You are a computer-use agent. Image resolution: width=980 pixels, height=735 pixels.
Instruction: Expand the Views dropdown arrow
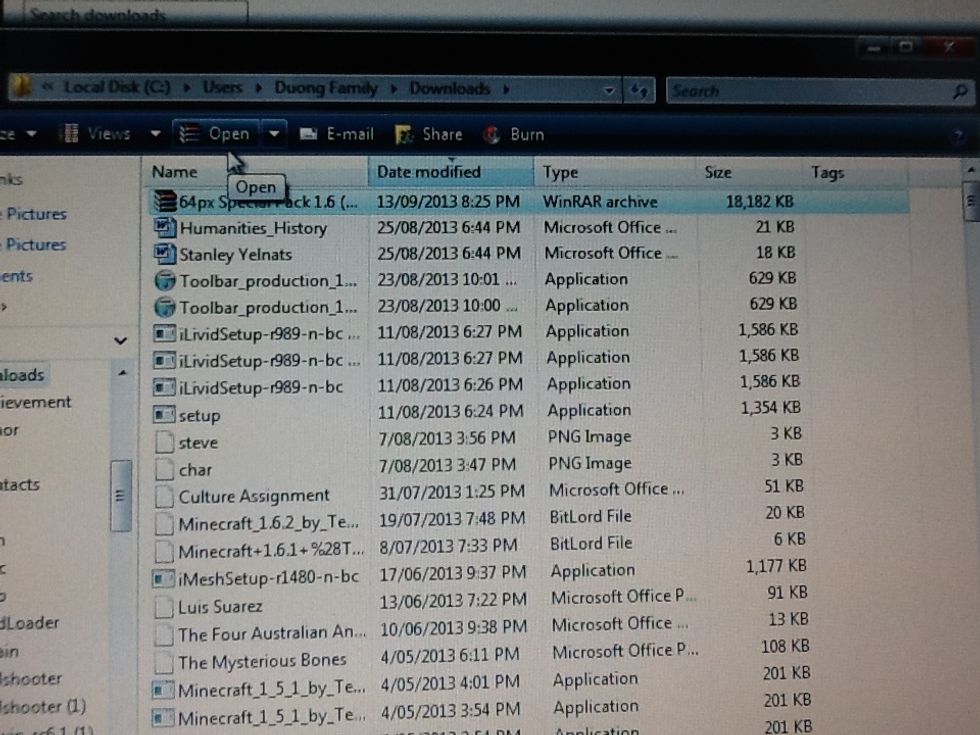(155, 133)
